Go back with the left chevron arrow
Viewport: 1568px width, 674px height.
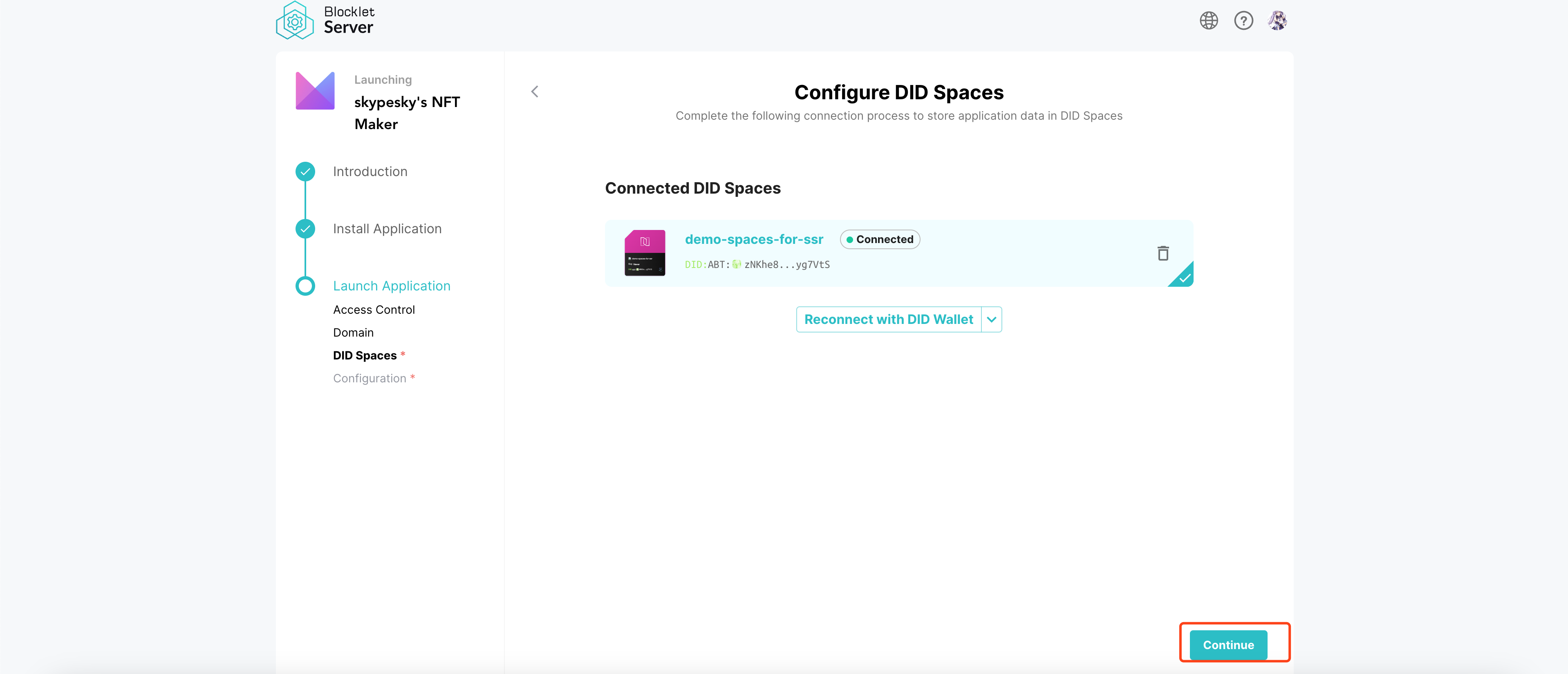pyautogui.click(x=534, y=92)
